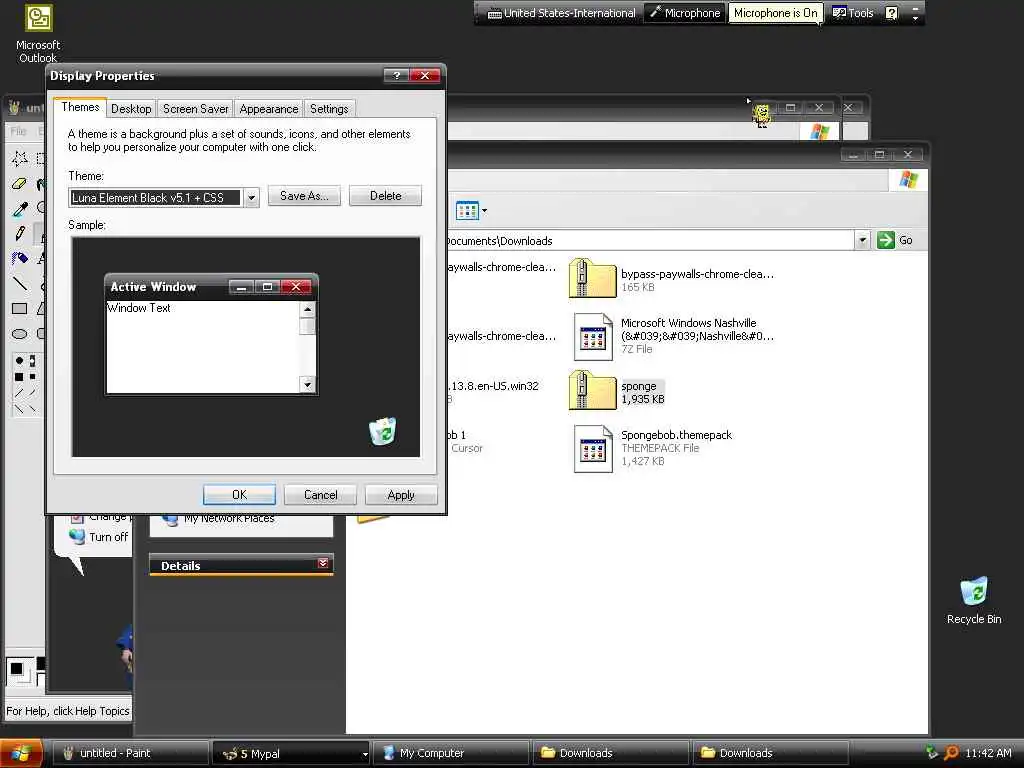Click the Save As... button
This screenshot has height=768, width=1024.
304,196
